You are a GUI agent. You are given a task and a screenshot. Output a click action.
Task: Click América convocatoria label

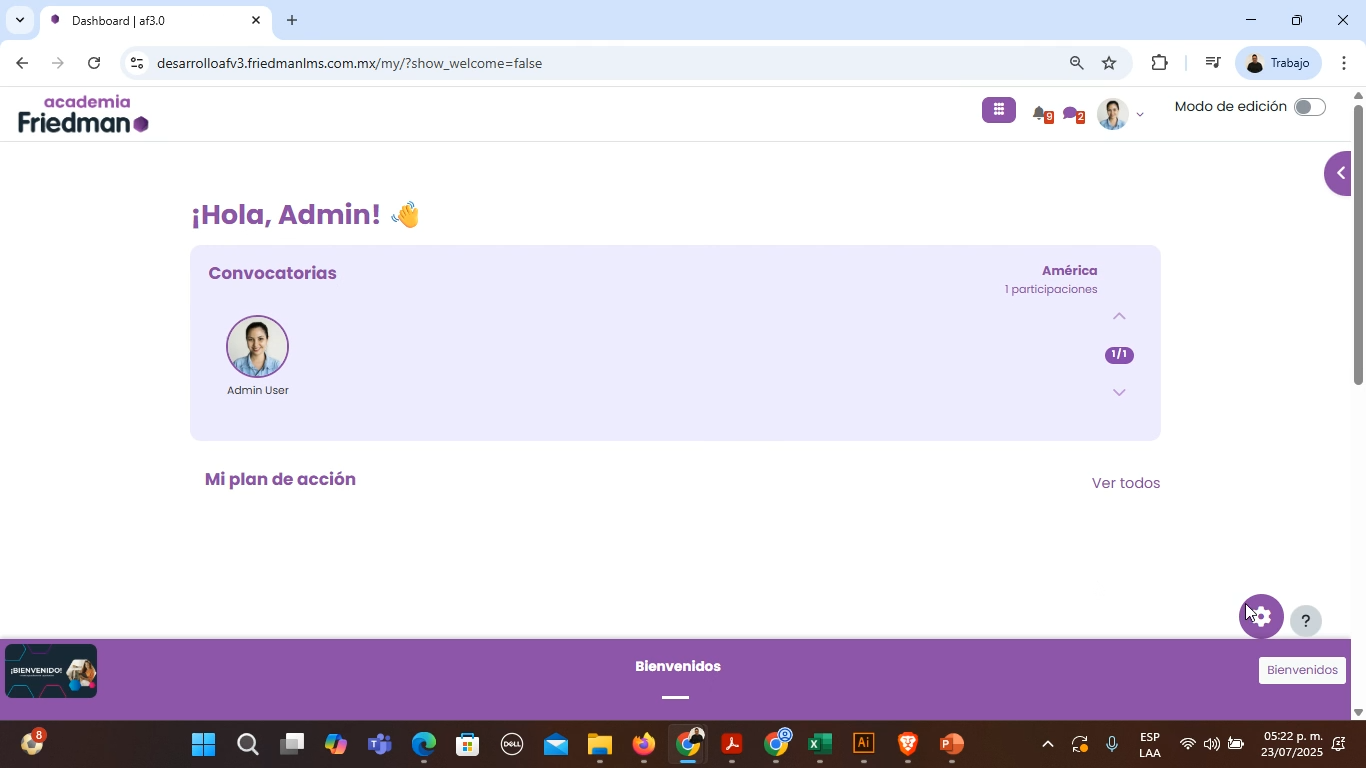coord(1069,271)
